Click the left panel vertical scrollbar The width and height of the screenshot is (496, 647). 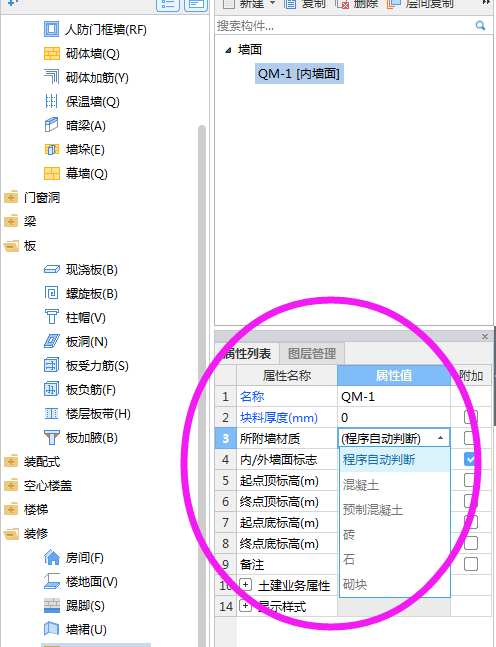(202, 385)
